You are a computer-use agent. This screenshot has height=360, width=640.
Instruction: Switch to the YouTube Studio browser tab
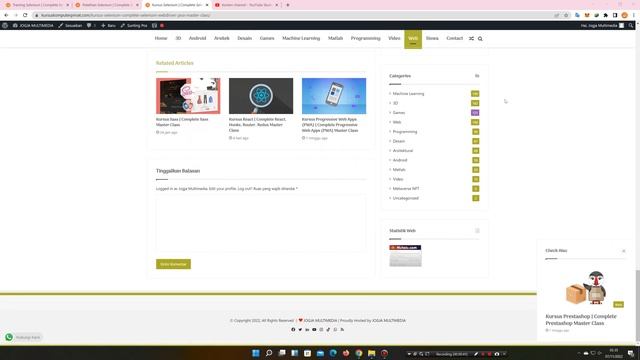coord(247,5)
